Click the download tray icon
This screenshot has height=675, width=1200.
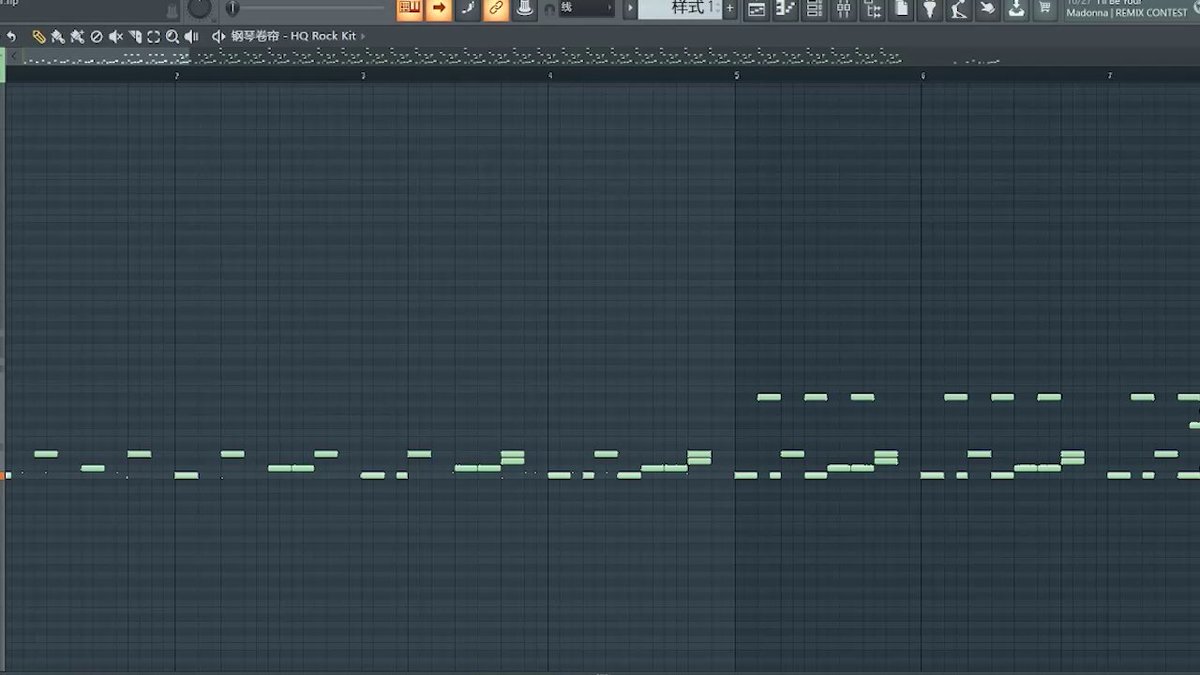point(1016,9)
